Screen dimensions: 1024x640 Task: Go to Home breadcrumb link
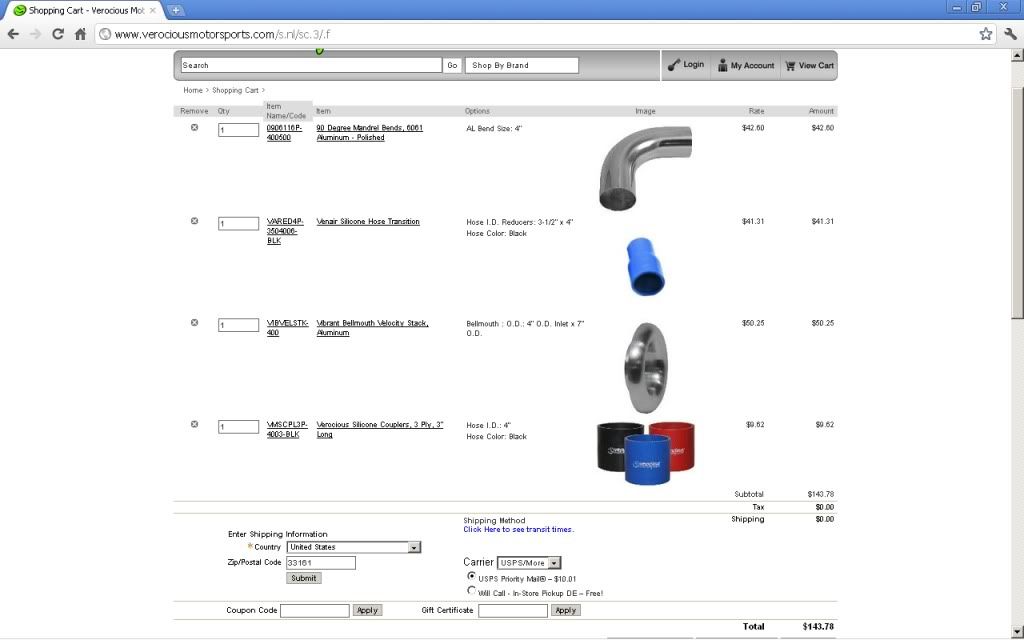click(x=193, y=90)
